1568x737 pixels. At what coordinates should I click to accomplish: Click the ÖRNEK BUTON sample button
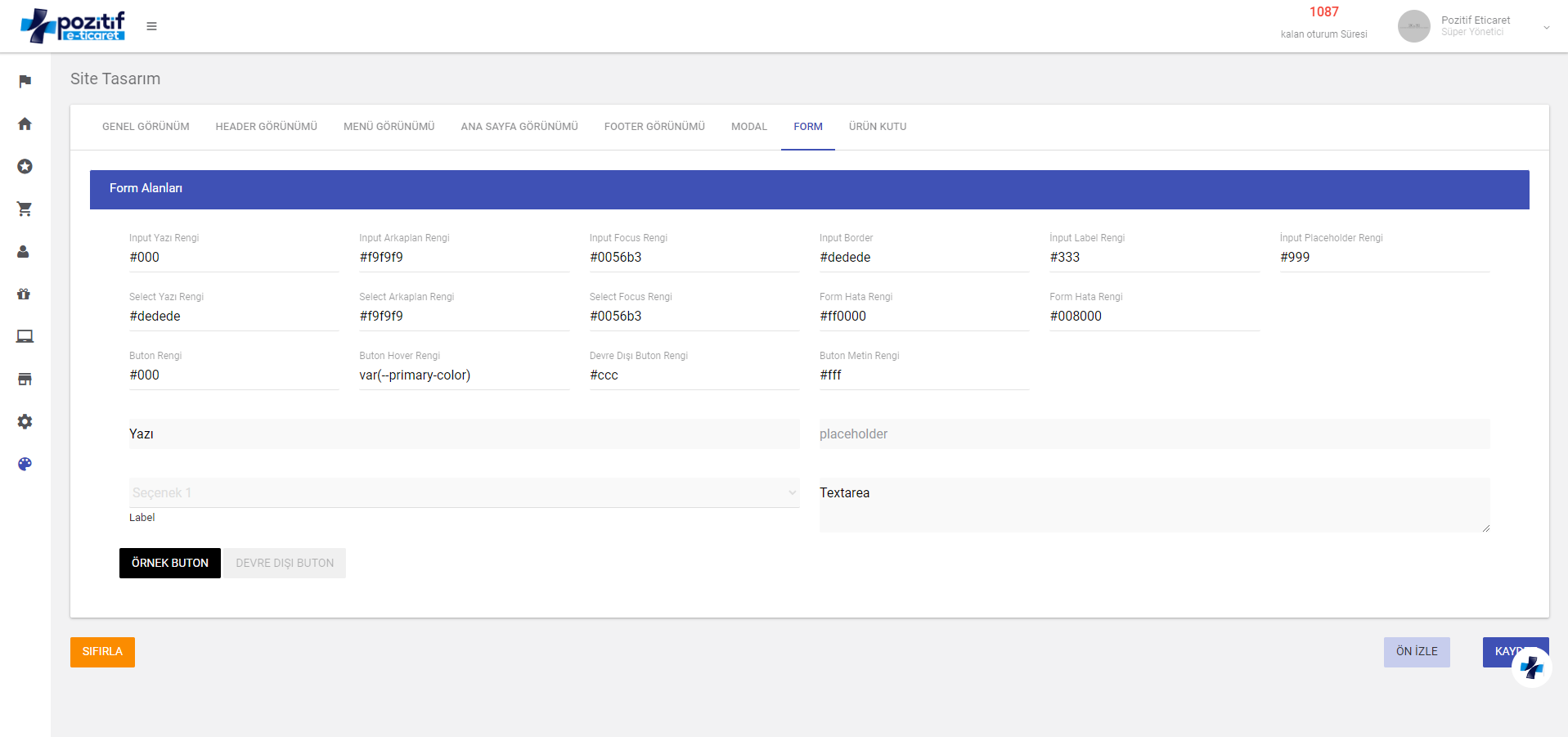click(170, 563)
